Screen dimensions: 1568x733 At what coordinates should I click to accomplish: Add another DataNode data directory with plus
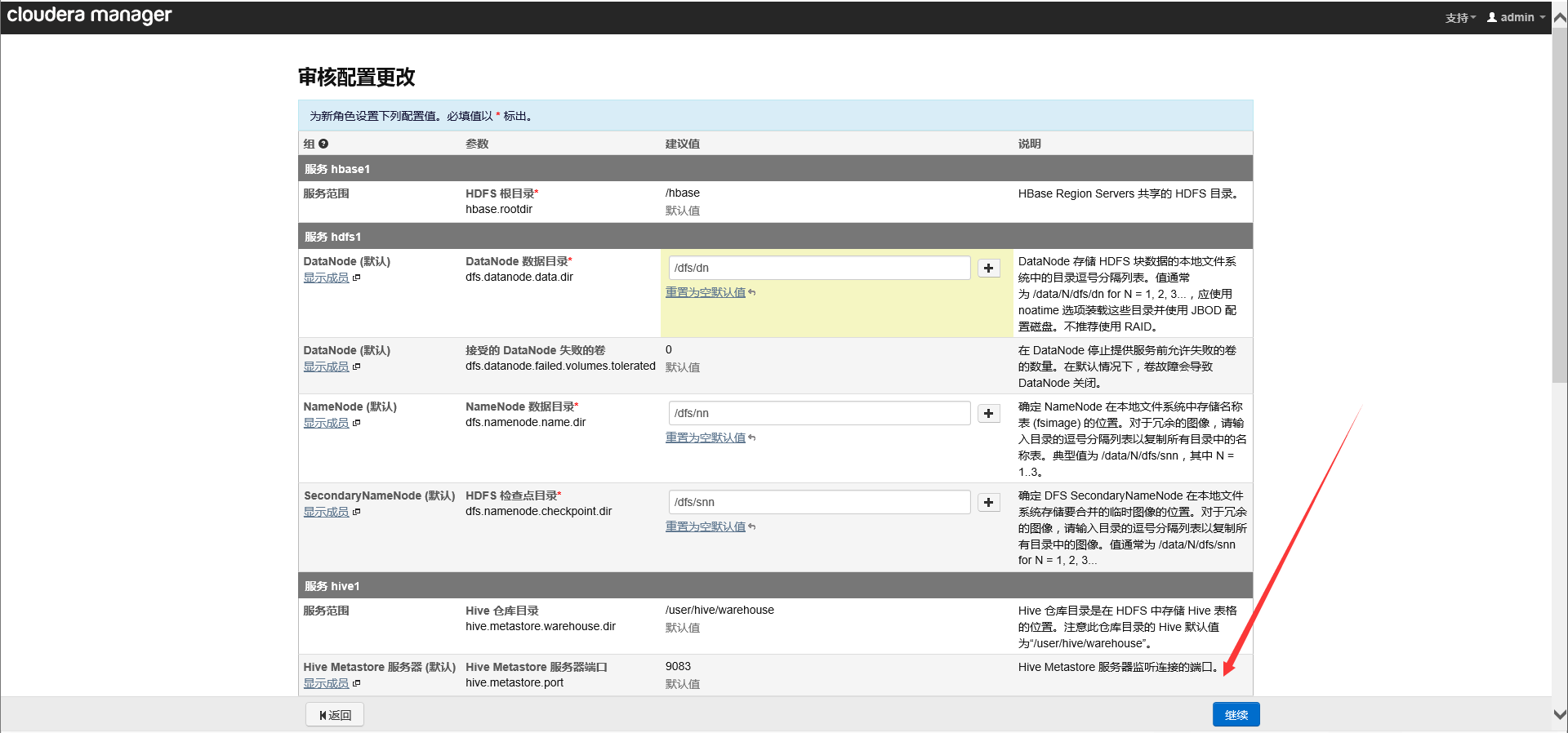point(988,268)
